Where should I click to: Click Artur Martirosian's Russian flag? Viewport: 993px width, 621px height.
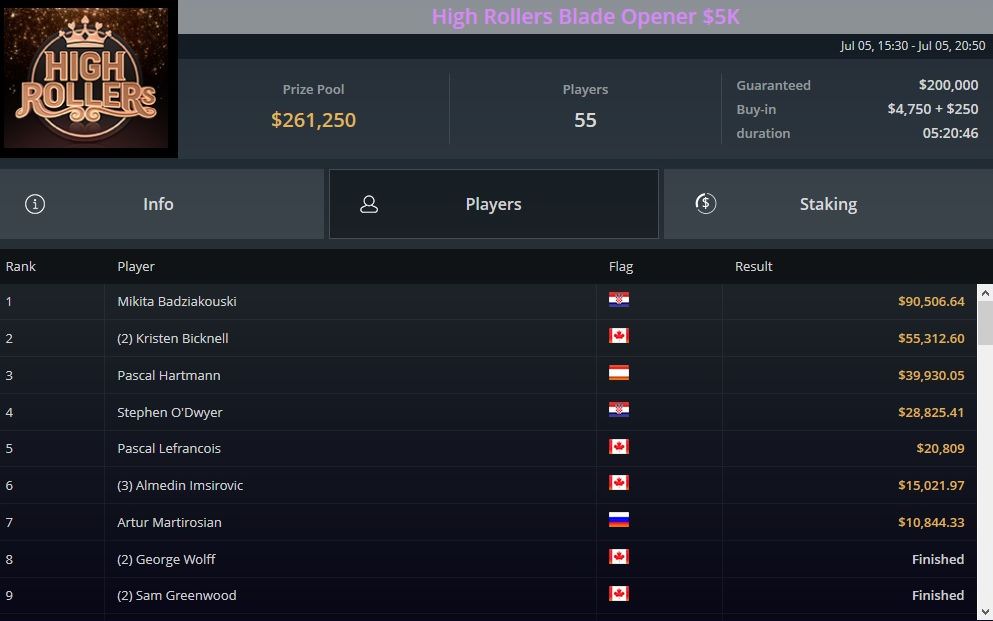(619, 521)
